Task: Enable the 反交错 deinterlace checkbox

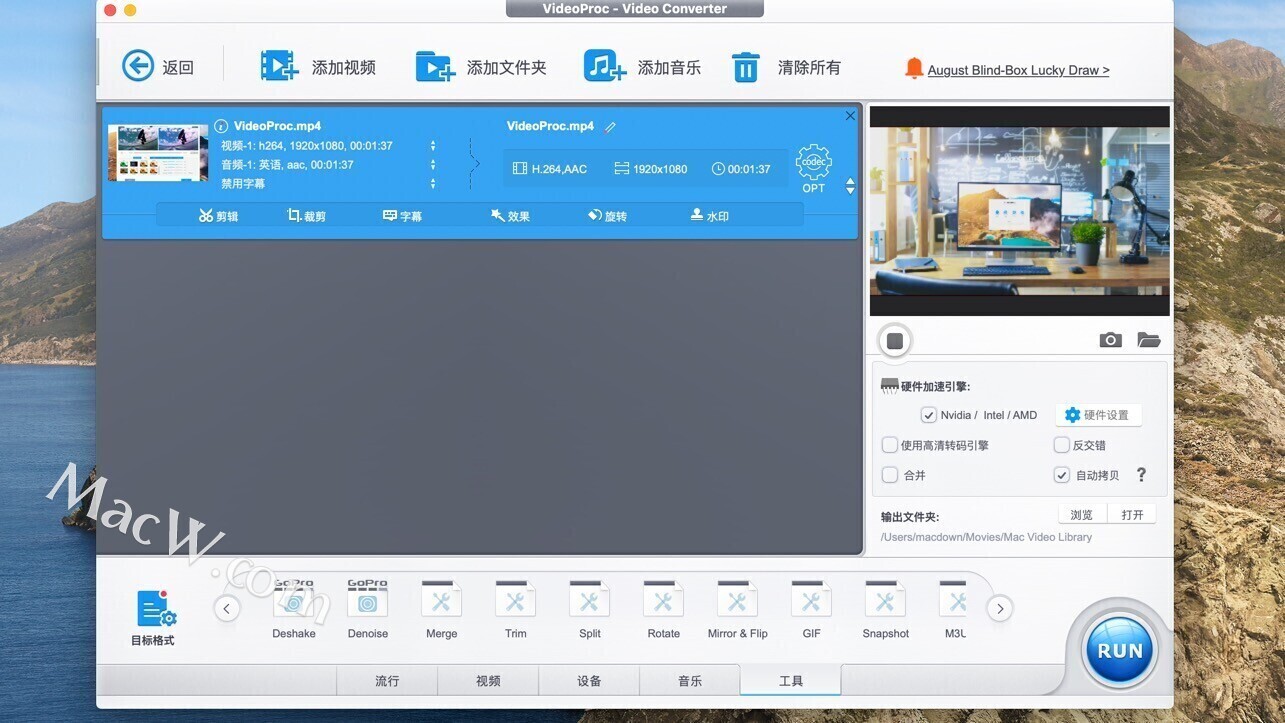Action: click(1062, 445)
